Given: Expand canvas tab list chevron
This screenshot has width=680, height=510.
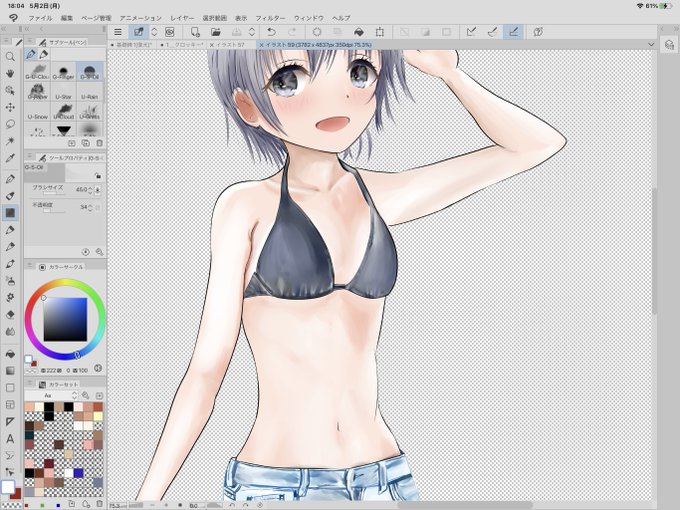Looking at the screenshot, I should tap(651, 44).
